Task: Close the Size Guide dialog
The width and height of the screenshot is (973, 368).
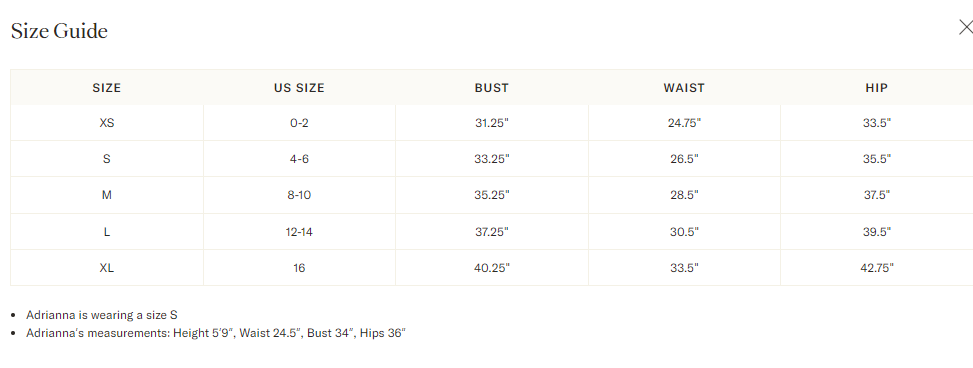Action: pos(966,27)
